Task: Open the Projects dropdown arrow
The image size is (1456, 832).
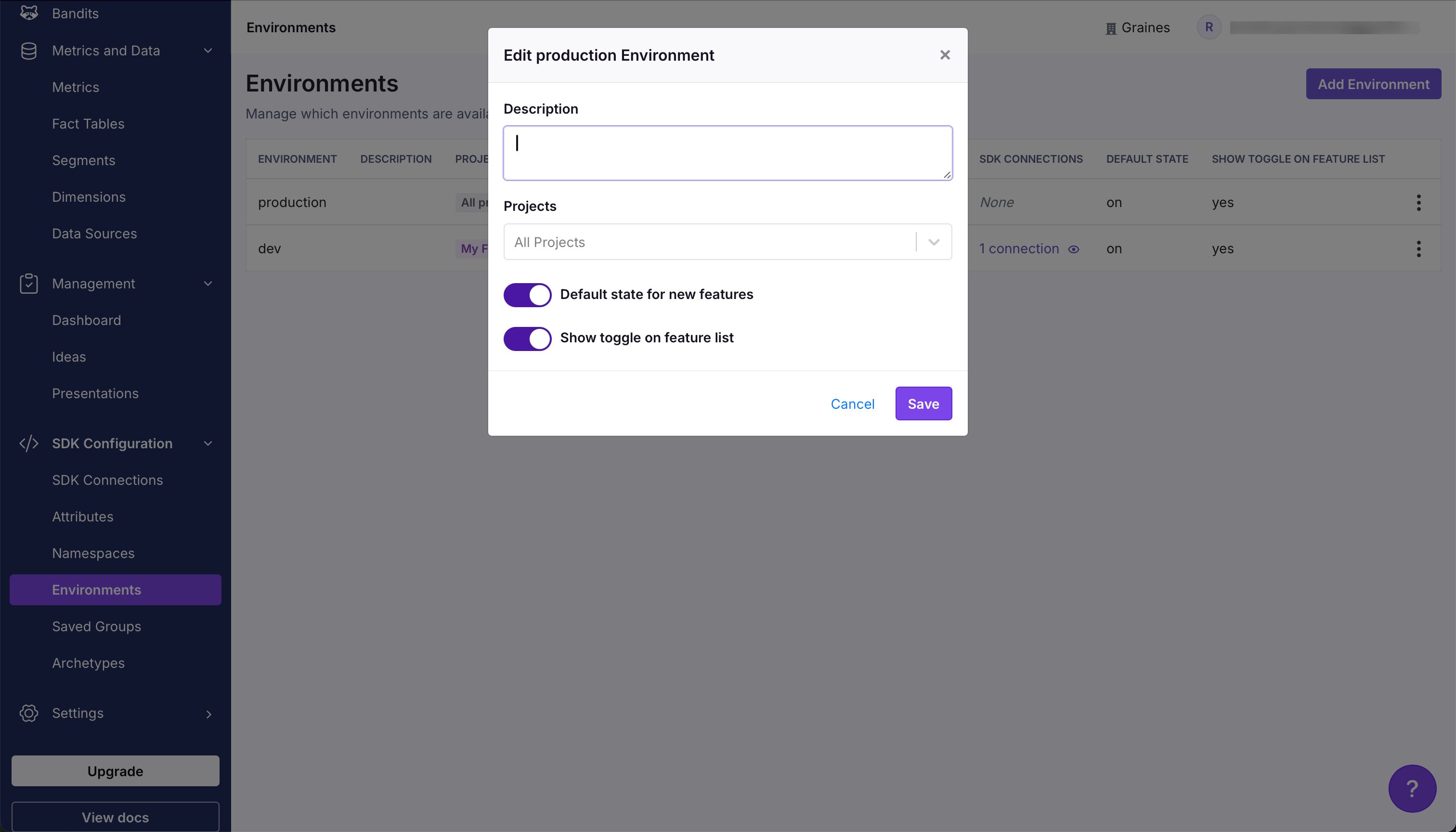Action: (934, 242)
